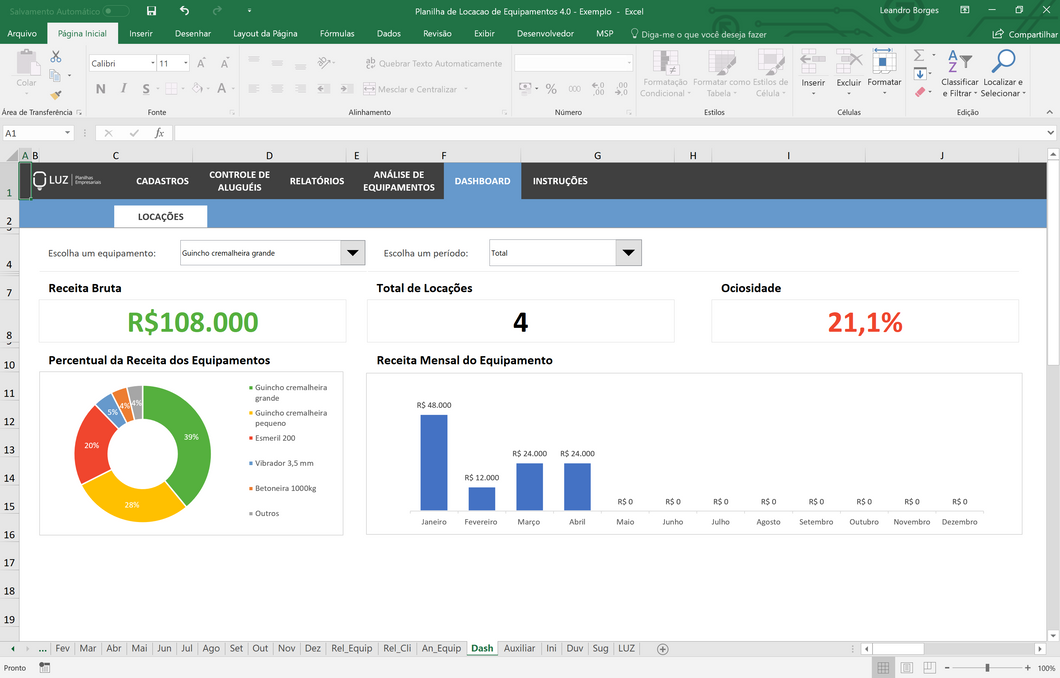The height and width of the screenshot is (678, 1060).
Task: Open the equipment selection dropdown arrow
Action: pyautogui.click(x=352, y=253)
